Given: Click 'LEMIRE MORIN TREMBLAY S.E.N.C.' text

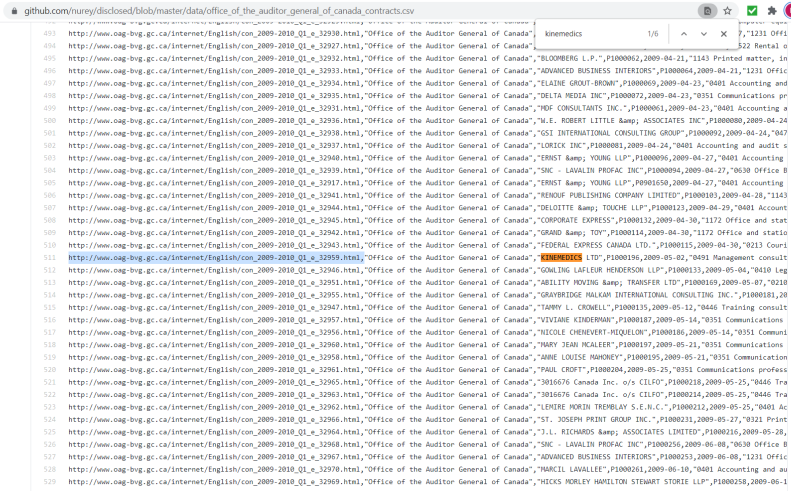Looking at the screenshot, I should click(602, 407).
